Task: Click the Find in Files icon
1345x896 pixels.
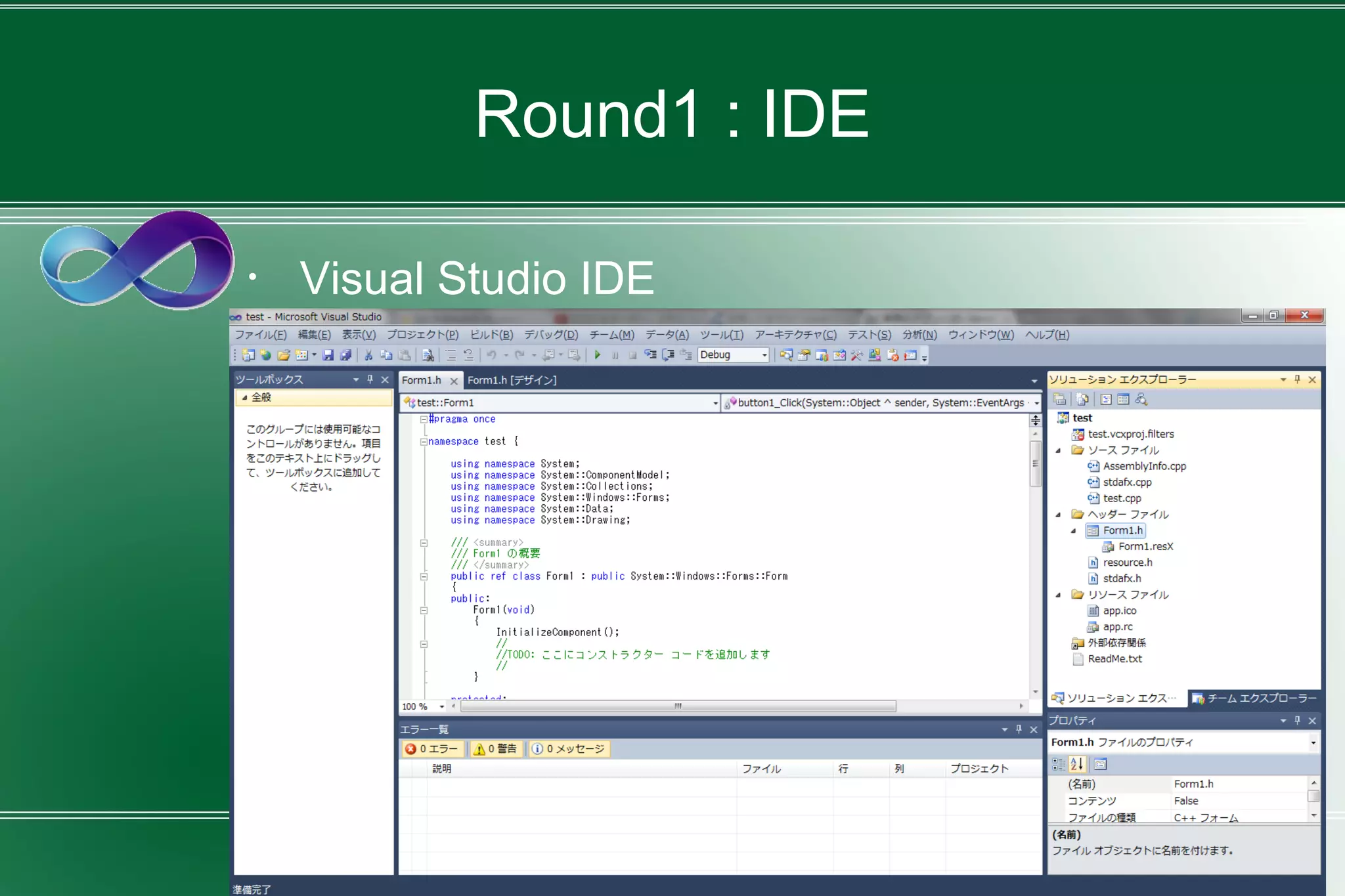Action: (428, 355)
